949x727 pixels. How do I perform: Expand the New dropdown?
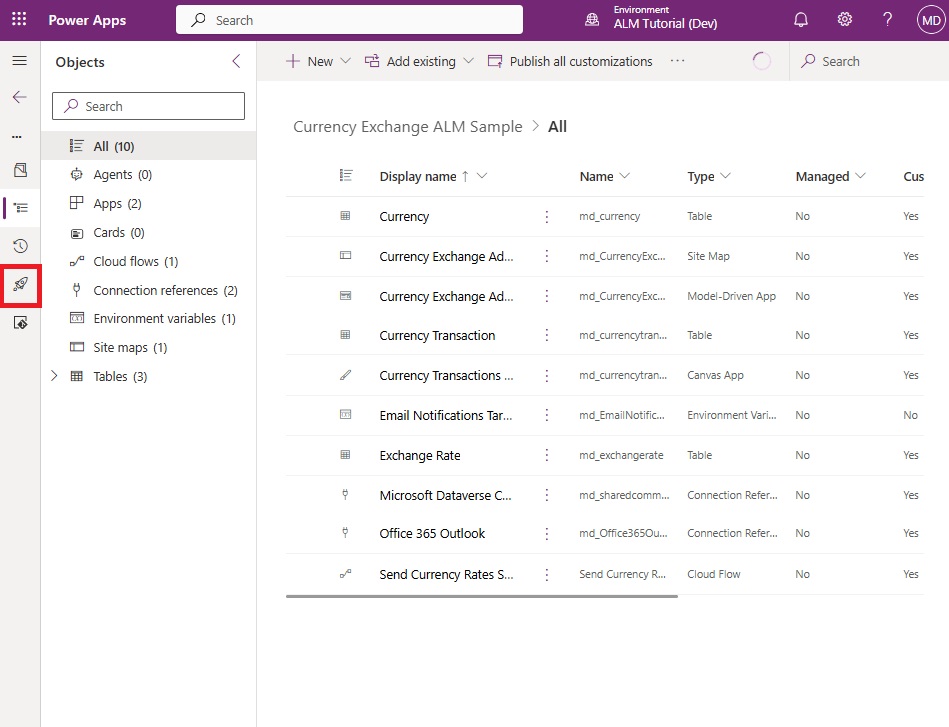point(346,61)
